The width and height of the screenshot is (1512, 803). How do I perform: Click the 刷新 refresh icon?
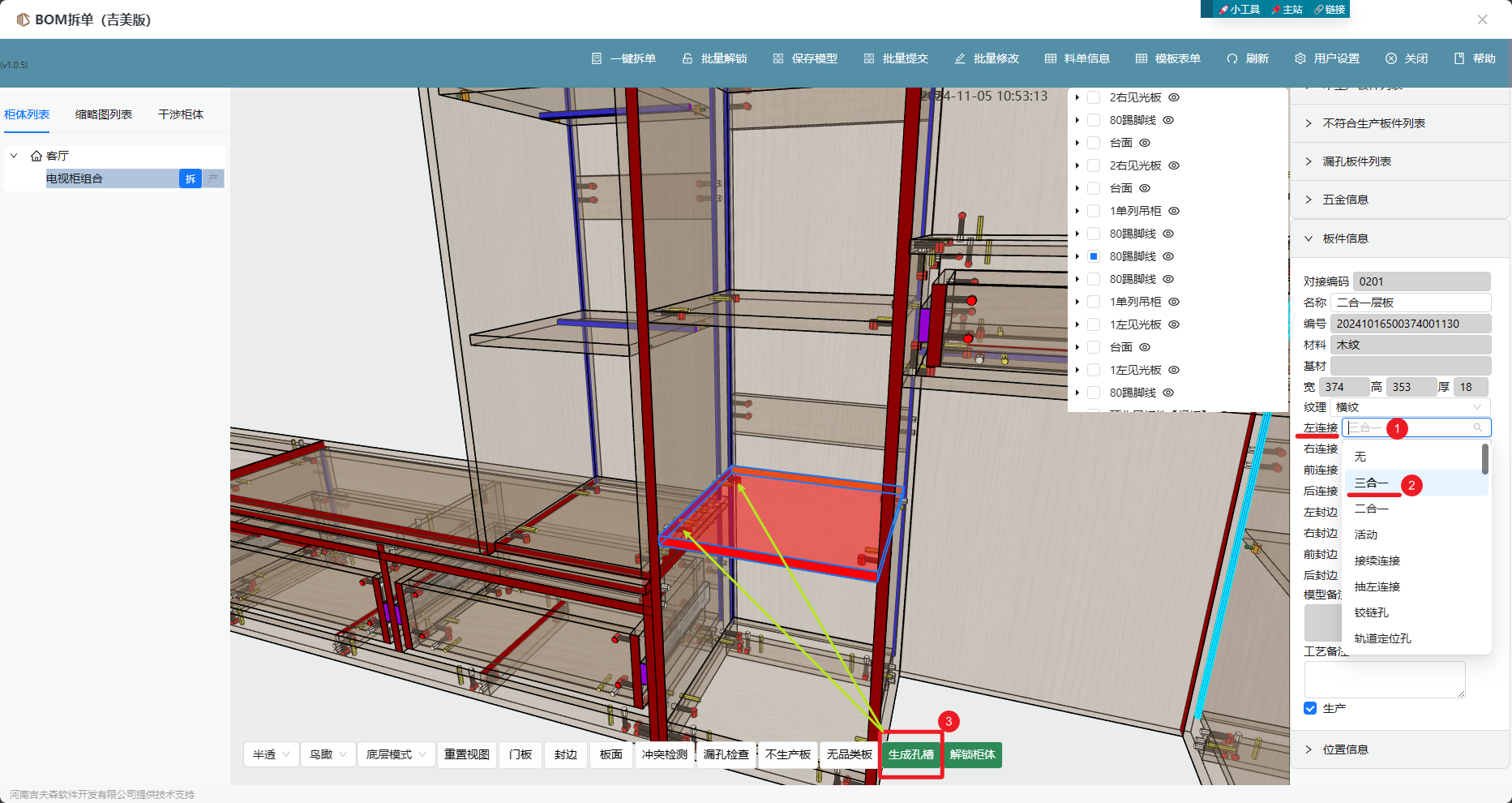[1232, 58]
